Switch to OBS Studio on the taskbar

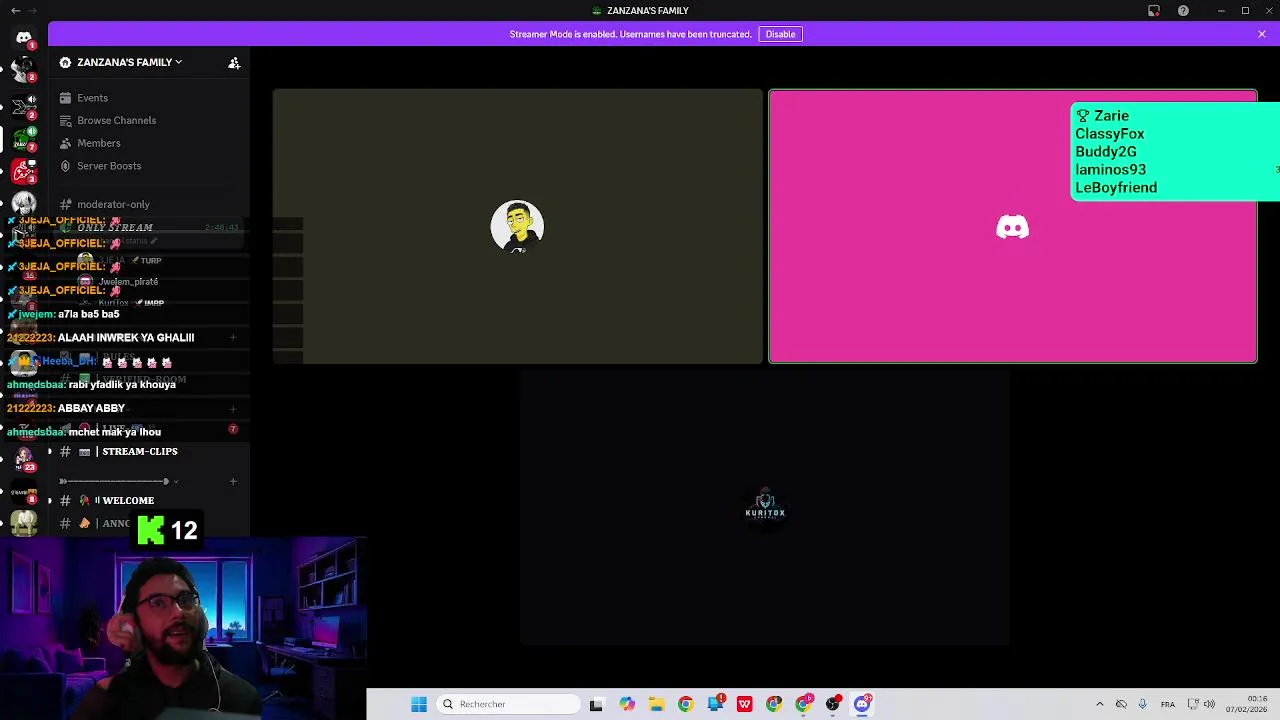[833, 704]
